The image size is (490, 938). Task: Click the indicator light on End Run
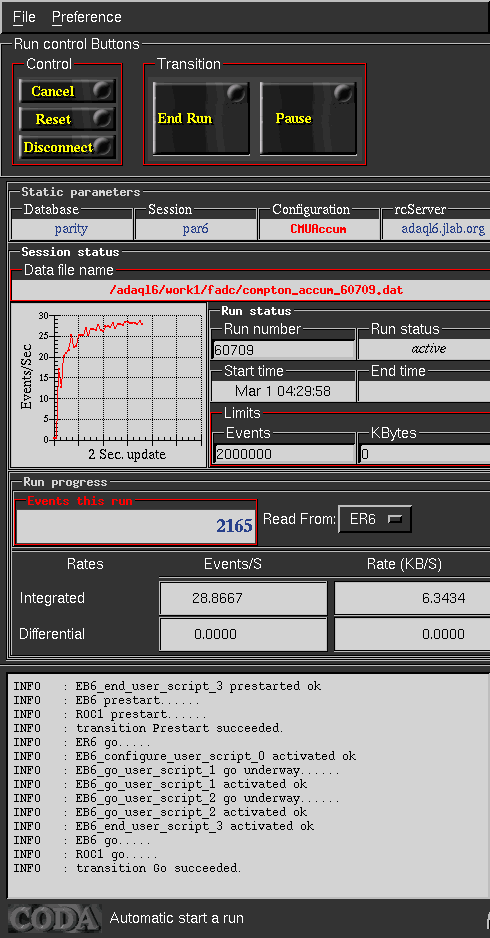236,93
